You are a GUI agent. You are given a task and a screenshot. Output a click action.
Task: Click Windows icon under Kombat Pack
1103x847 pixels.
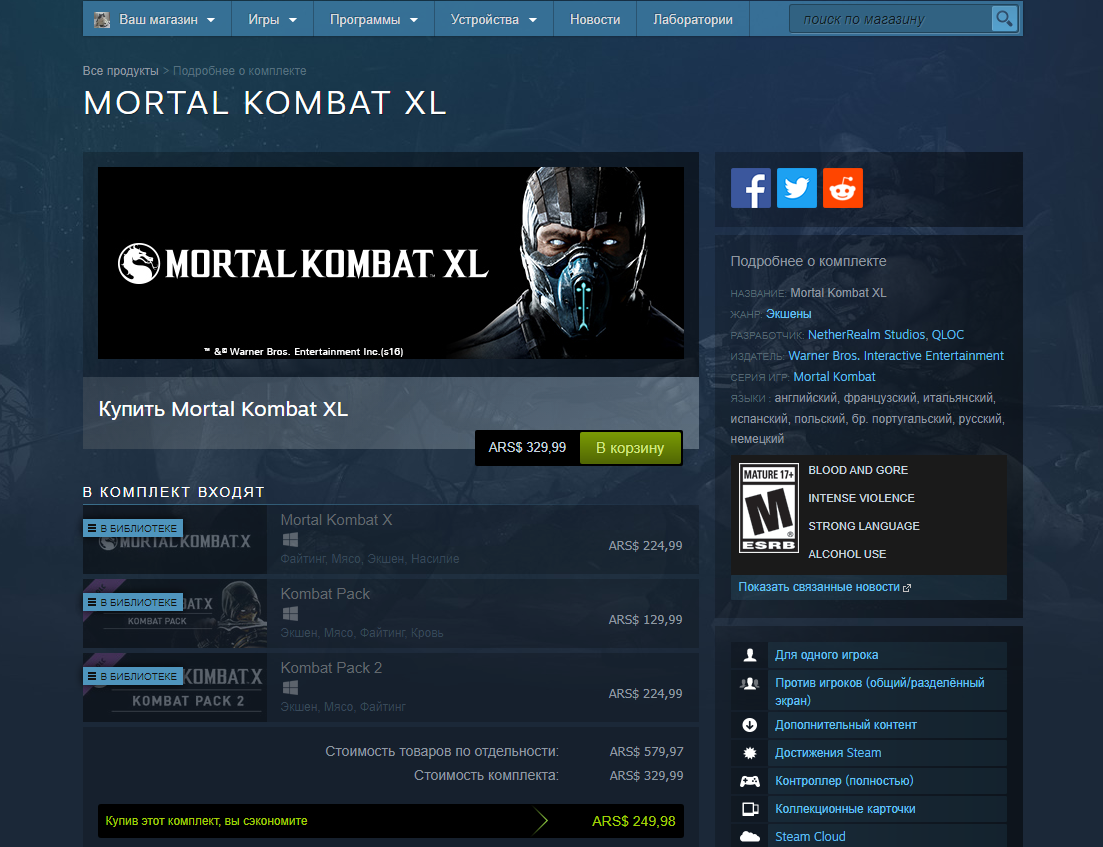pos(290,613)
